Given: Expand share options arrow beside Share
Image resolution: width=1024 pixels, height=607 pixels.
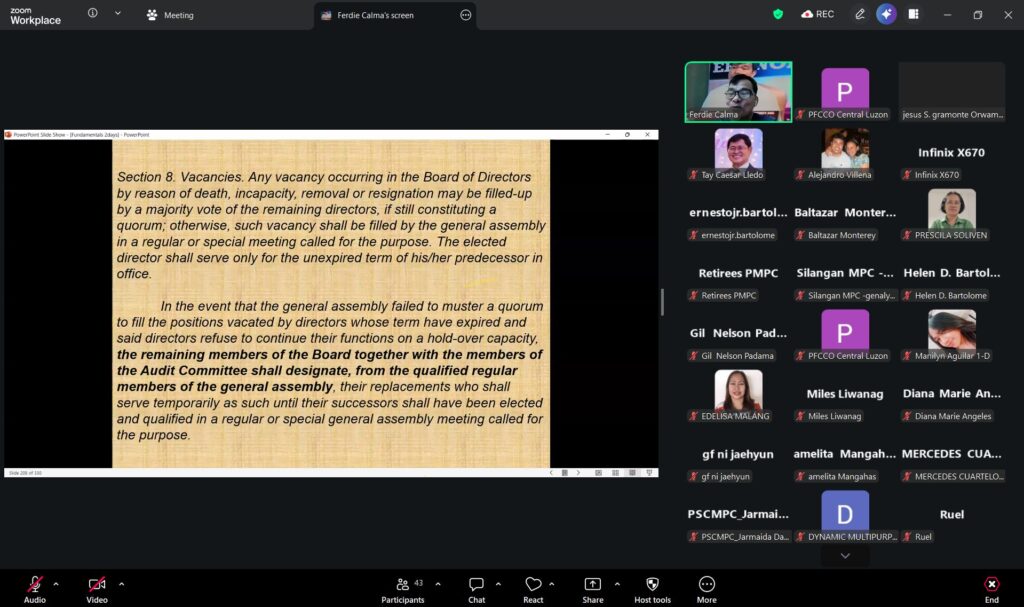Looking at the screenshot, I should tap(617, 584).
